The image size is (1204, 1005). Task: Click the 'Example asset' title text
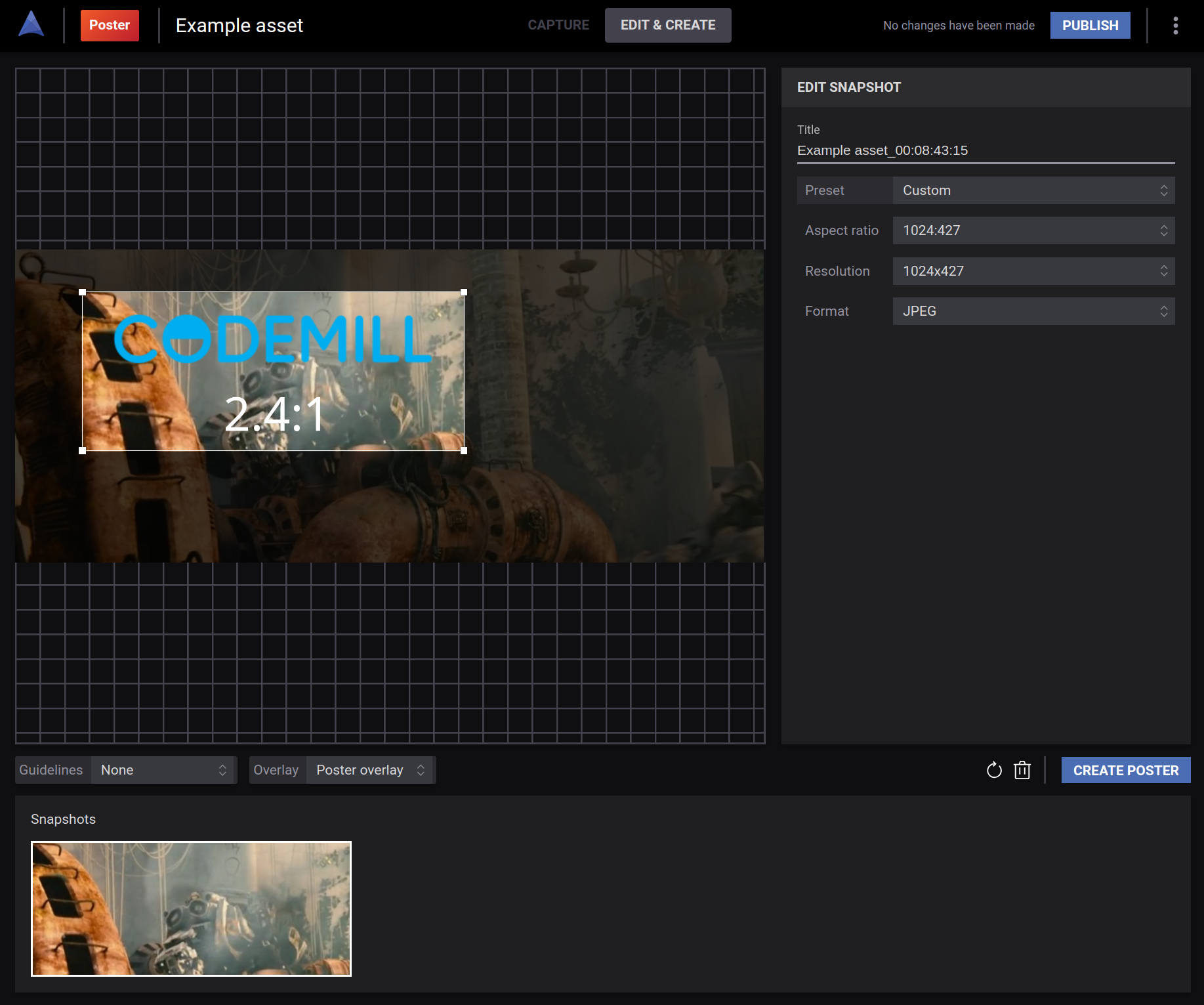click(239, 26)
